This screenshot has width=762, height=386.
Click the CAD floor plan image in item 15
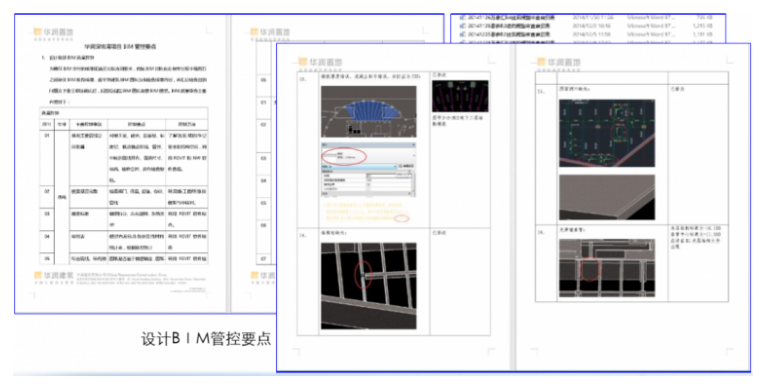(x=607, y=133)
